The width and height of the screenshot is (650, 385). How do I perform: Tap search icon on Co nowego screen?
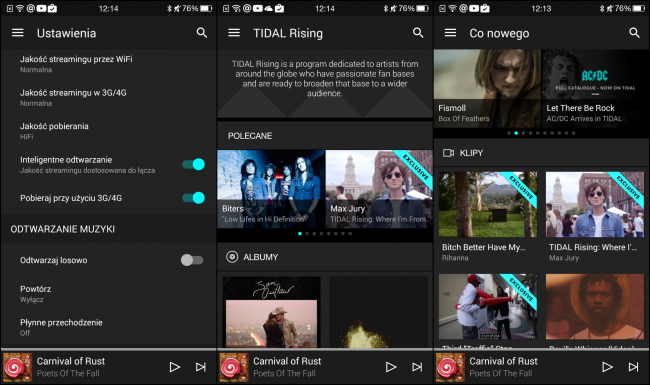[635, 33]
